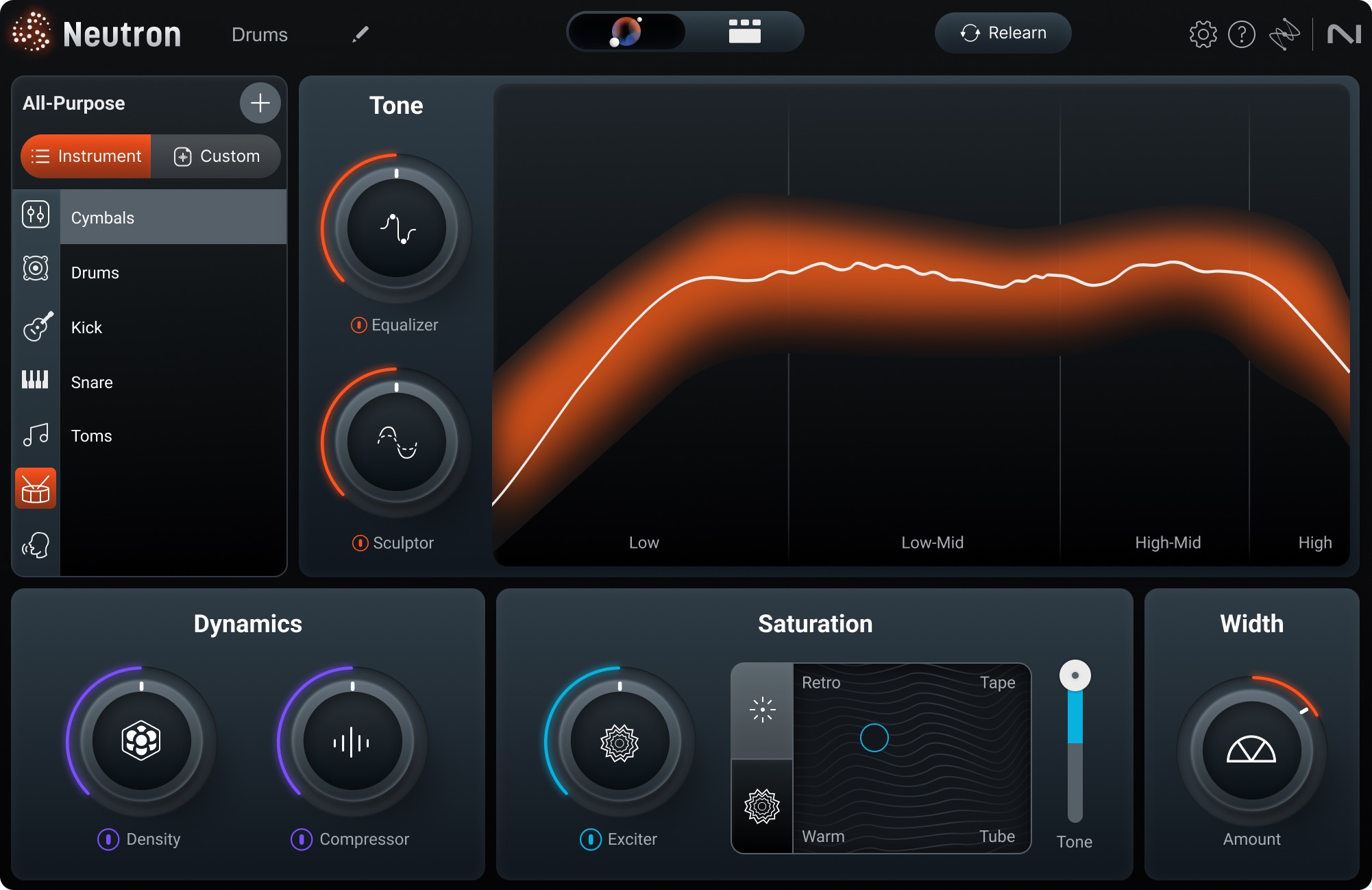Select Snare in the instrument list
This screenshot has height=890, width=1372.
[173, 382]
